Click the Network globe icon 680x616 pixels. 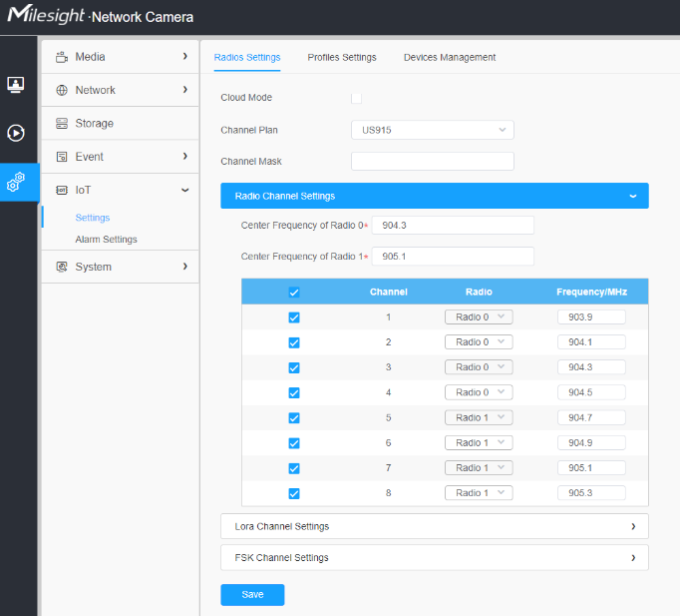pos(62,90)
